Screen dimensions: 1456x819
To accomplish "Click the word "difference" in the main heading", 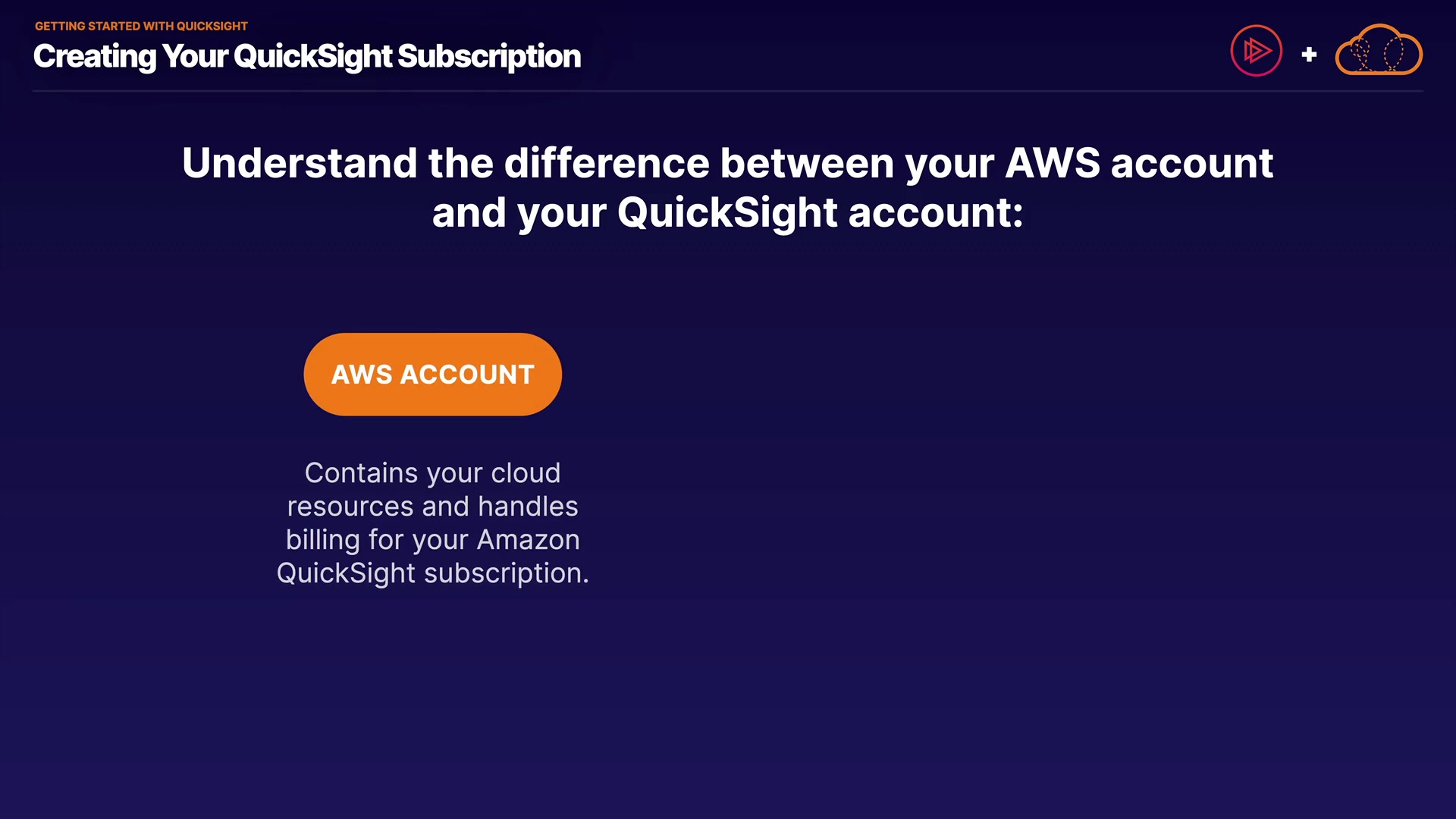I will 607,163.
